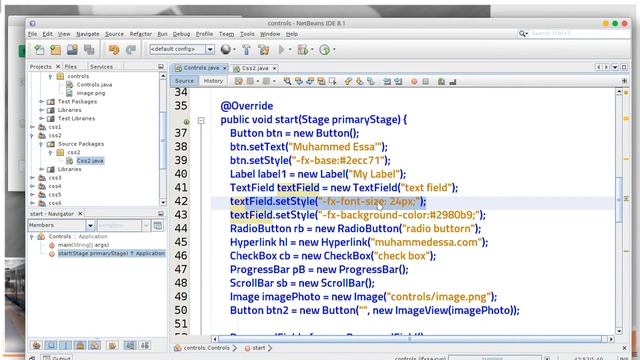Screen dimensions: 640x360
Task: Click Projects tree scroll down arrow
Action: click(x=163, y=202)
